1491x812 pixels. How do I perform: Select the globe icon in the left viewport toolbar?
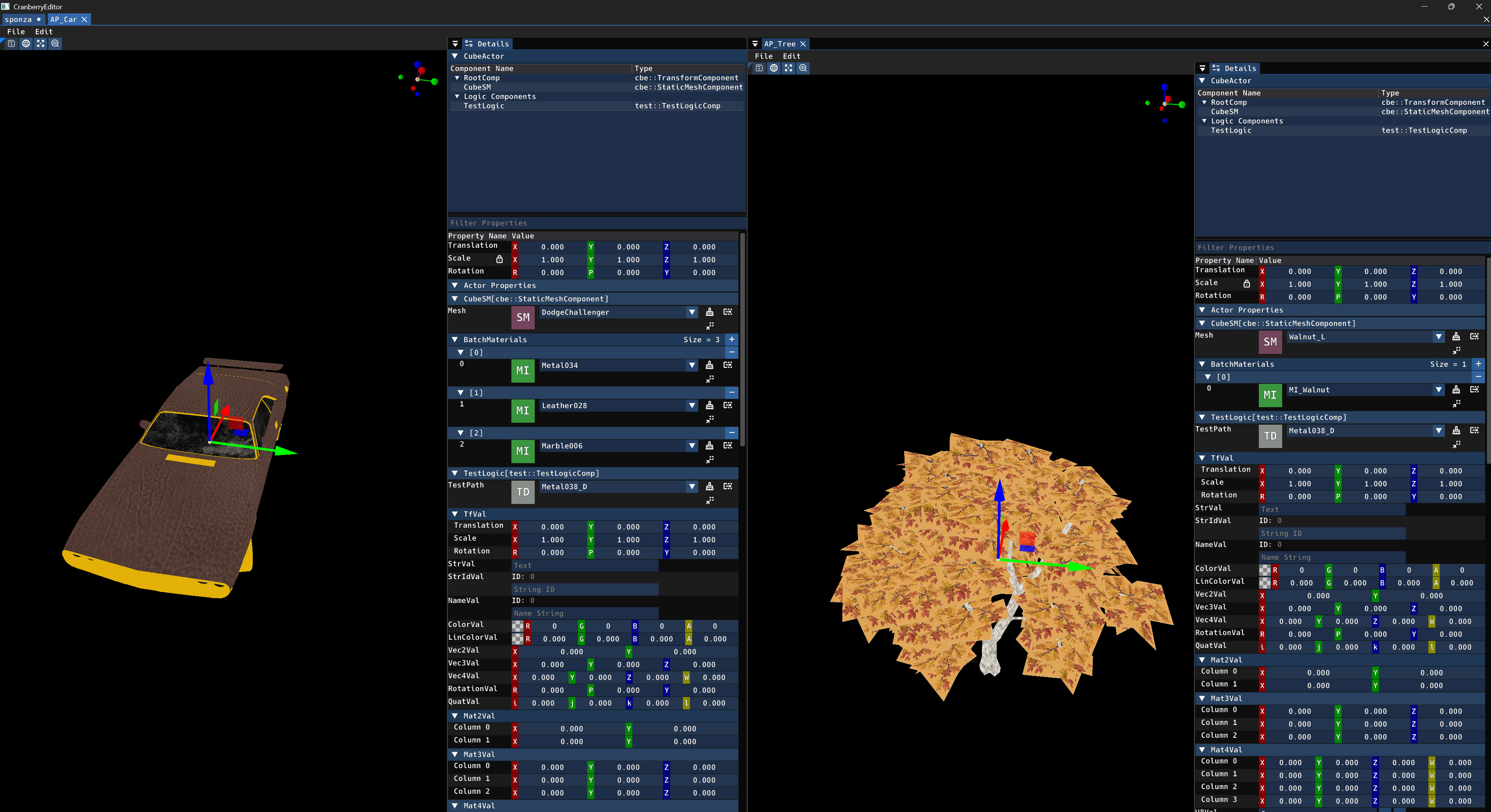[25, 44]
